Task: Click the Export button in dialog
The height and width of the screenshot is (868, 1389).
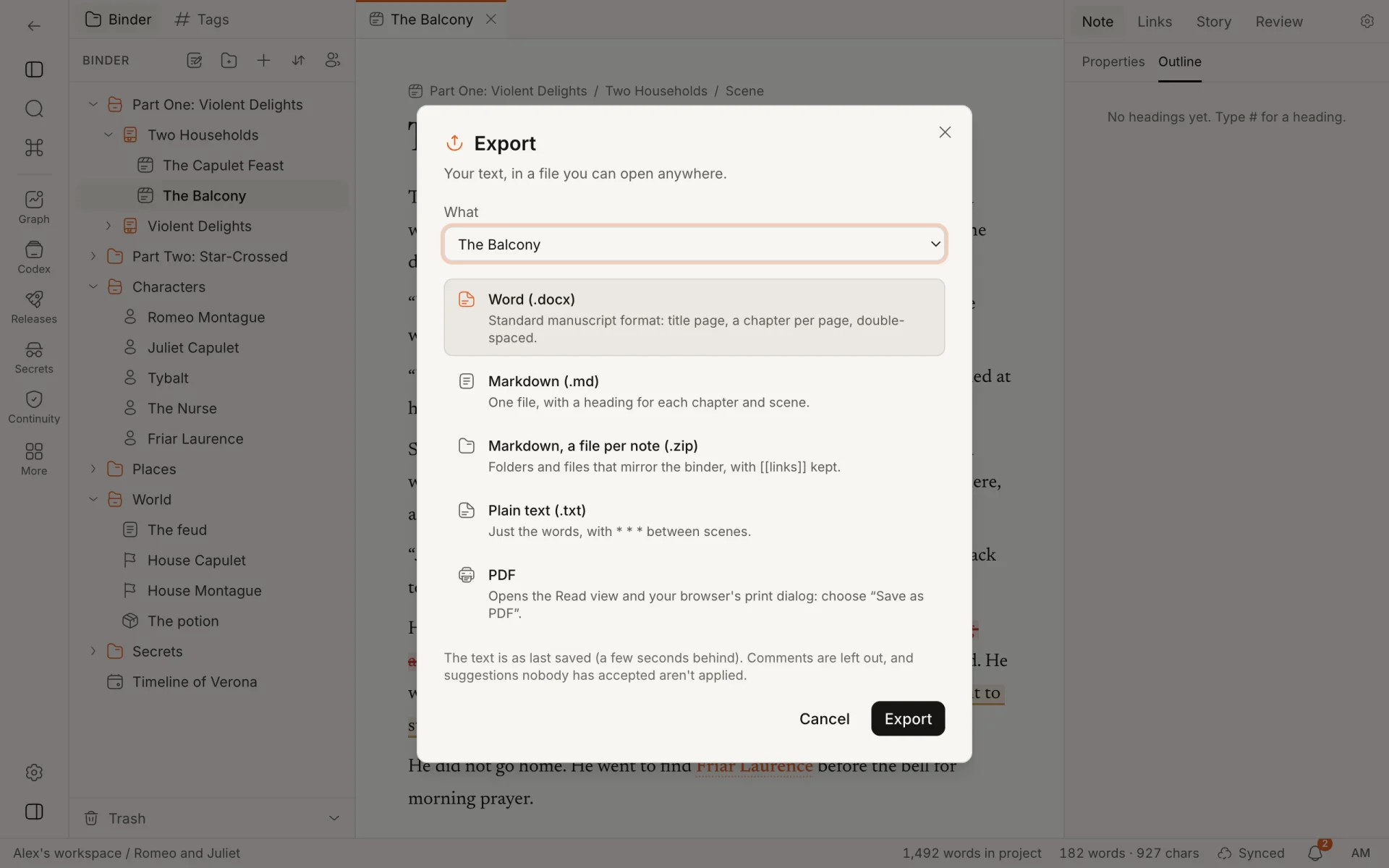Action: coord(907,718)
